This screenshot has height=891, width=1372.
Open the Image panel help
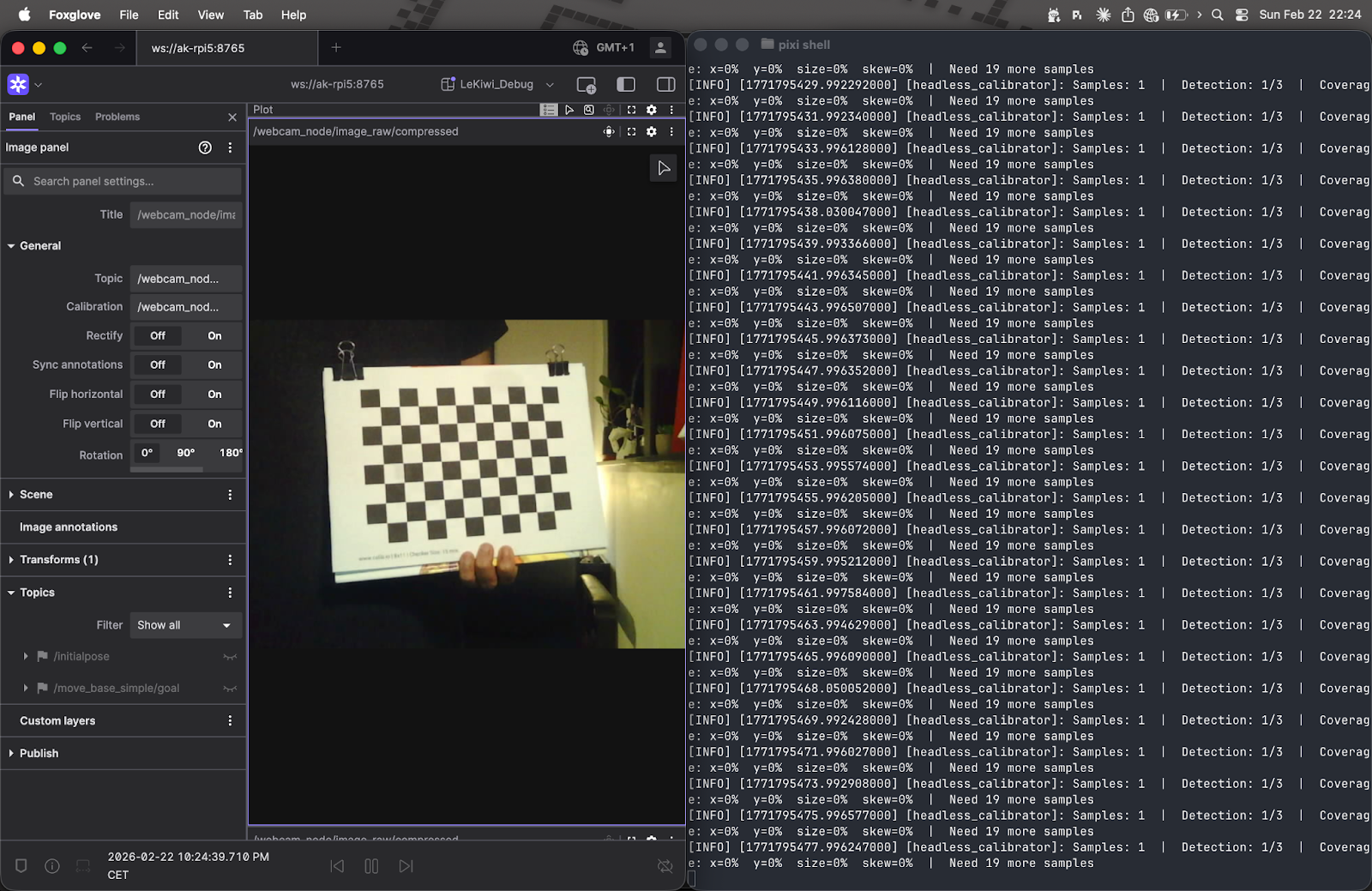204,147
